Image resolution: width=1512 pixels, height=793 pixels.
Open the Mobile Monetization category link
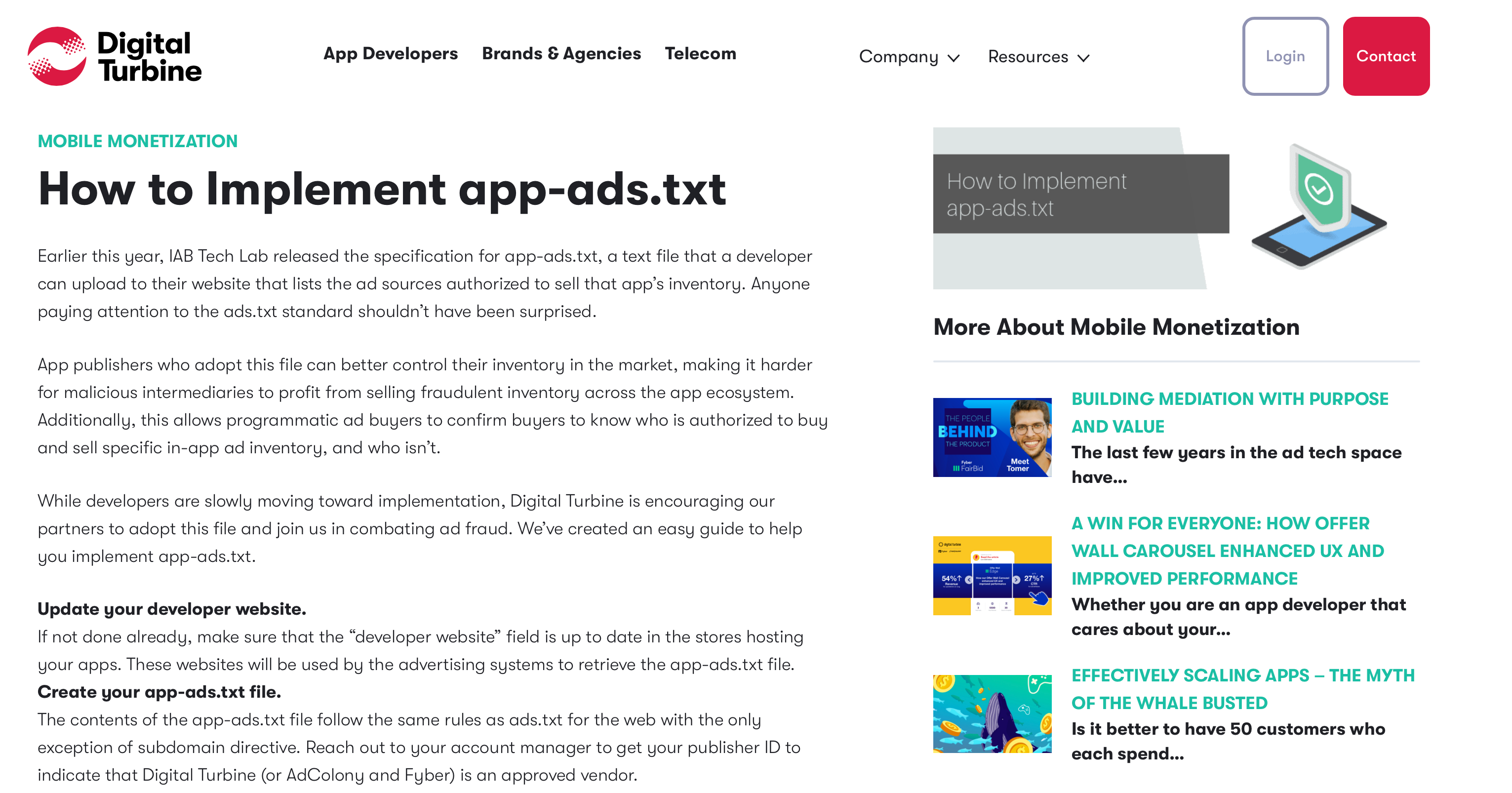click(137, 141)
